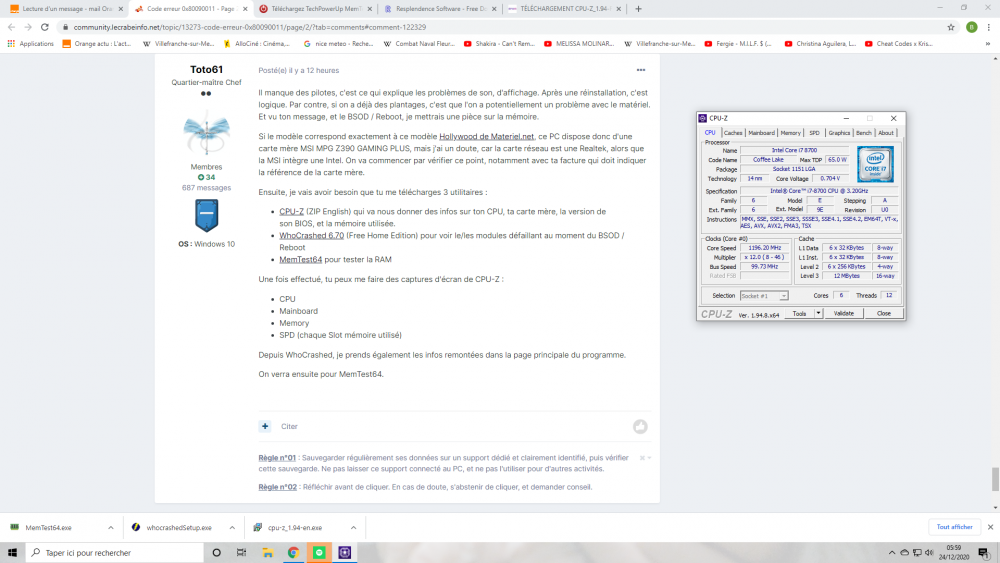Bookmark this page with the star icon

[951, 27]
